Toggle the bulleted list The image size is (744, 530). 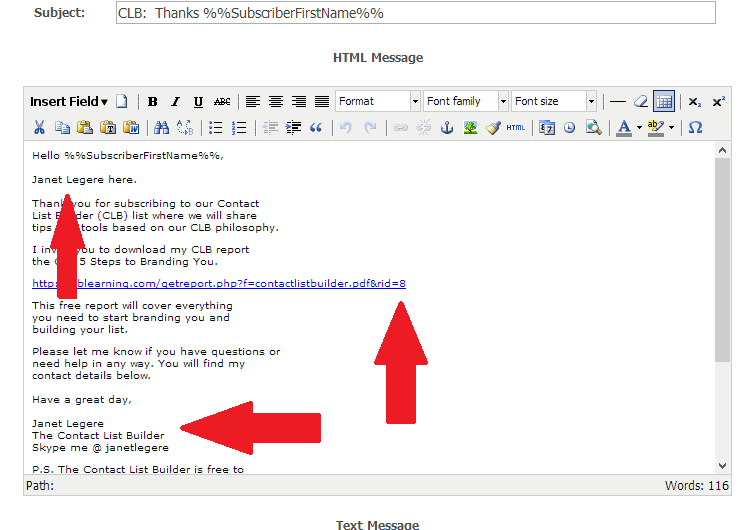click(x=215, y=127)
